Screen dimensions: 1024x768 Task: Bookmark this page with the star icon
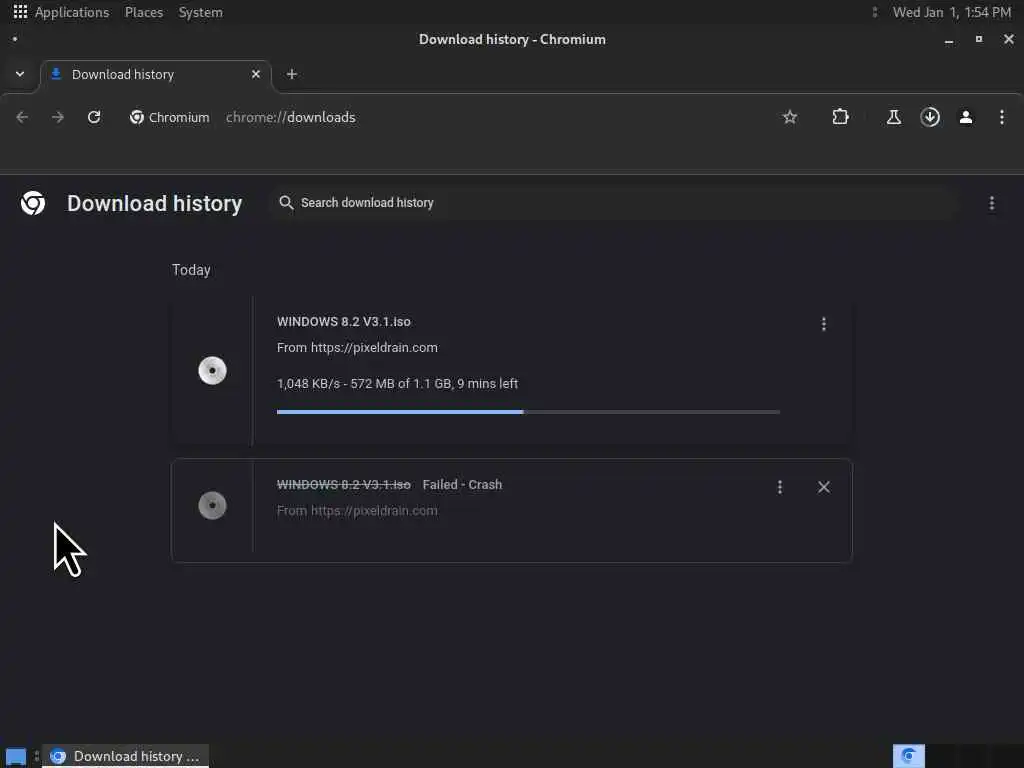(790, 117)
